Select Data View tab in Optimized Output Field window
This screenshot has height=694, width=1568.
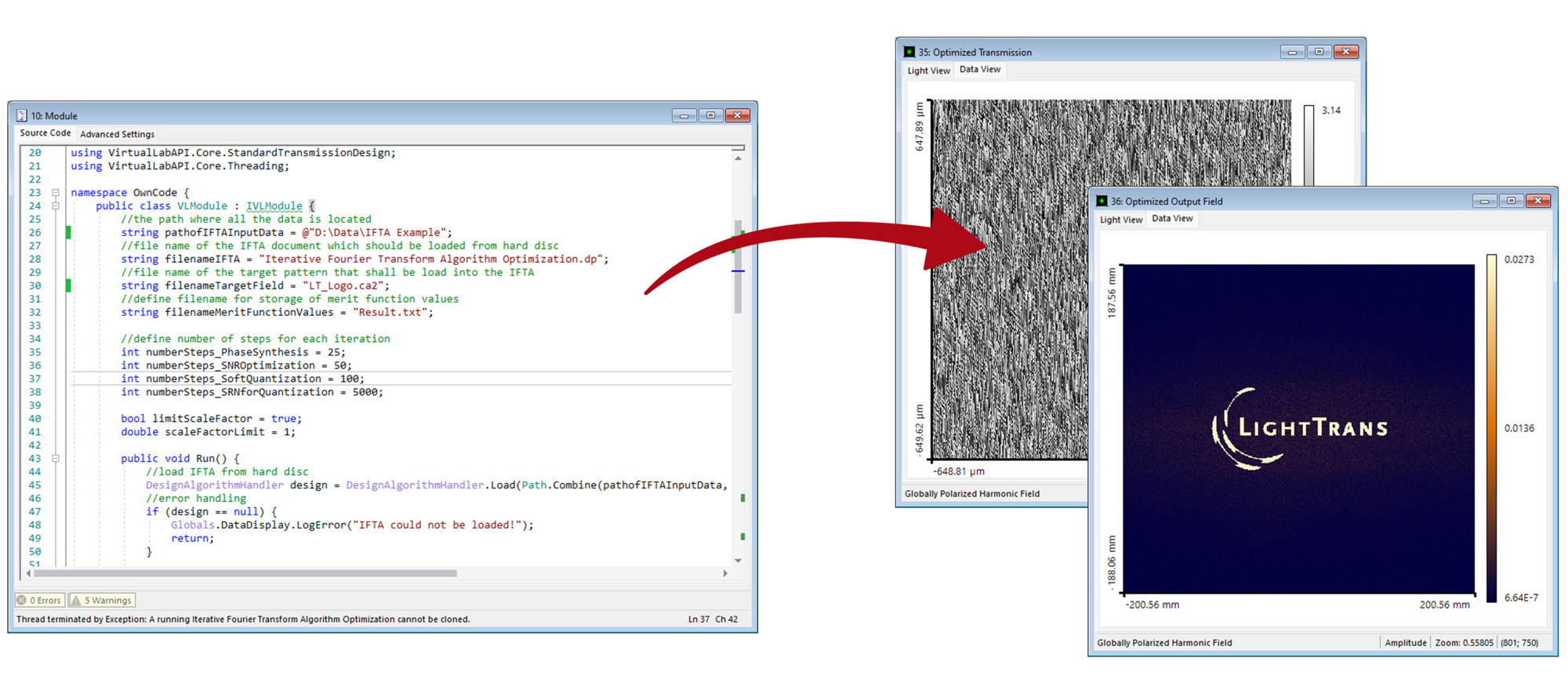click(1172, 218)
